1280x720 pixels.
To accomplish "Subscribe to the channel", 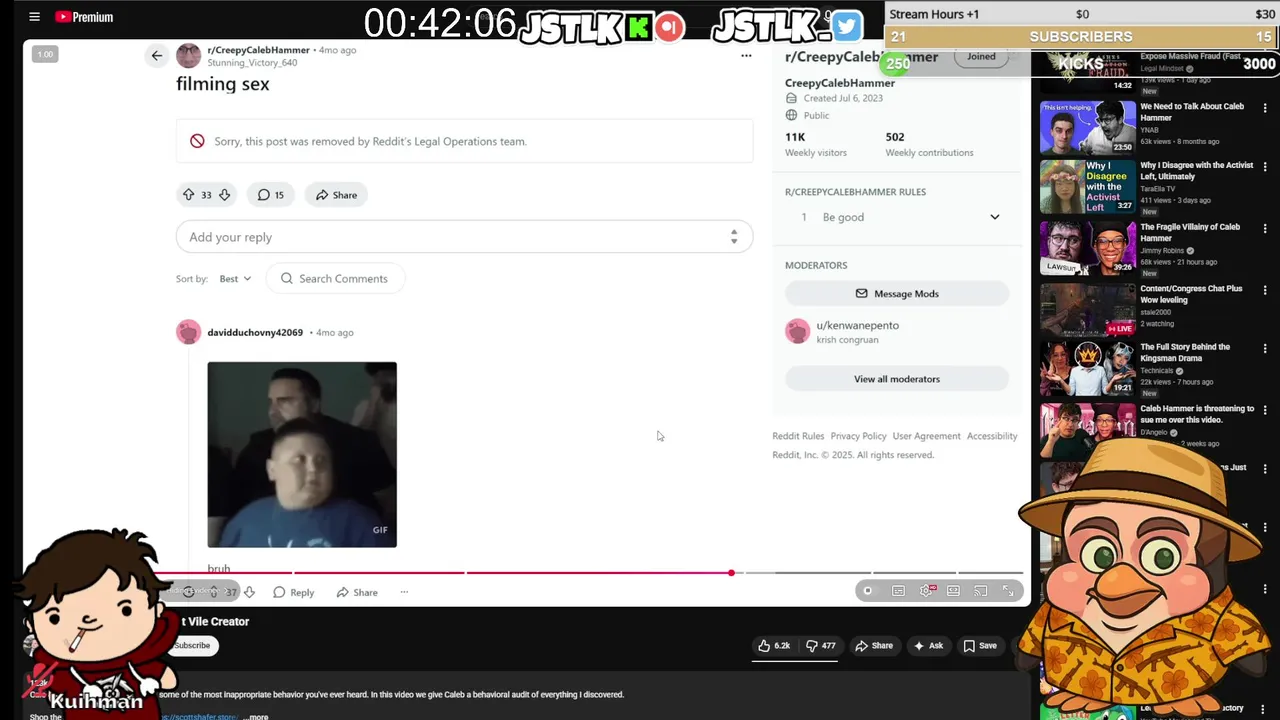I will click(x=192, y=646).
